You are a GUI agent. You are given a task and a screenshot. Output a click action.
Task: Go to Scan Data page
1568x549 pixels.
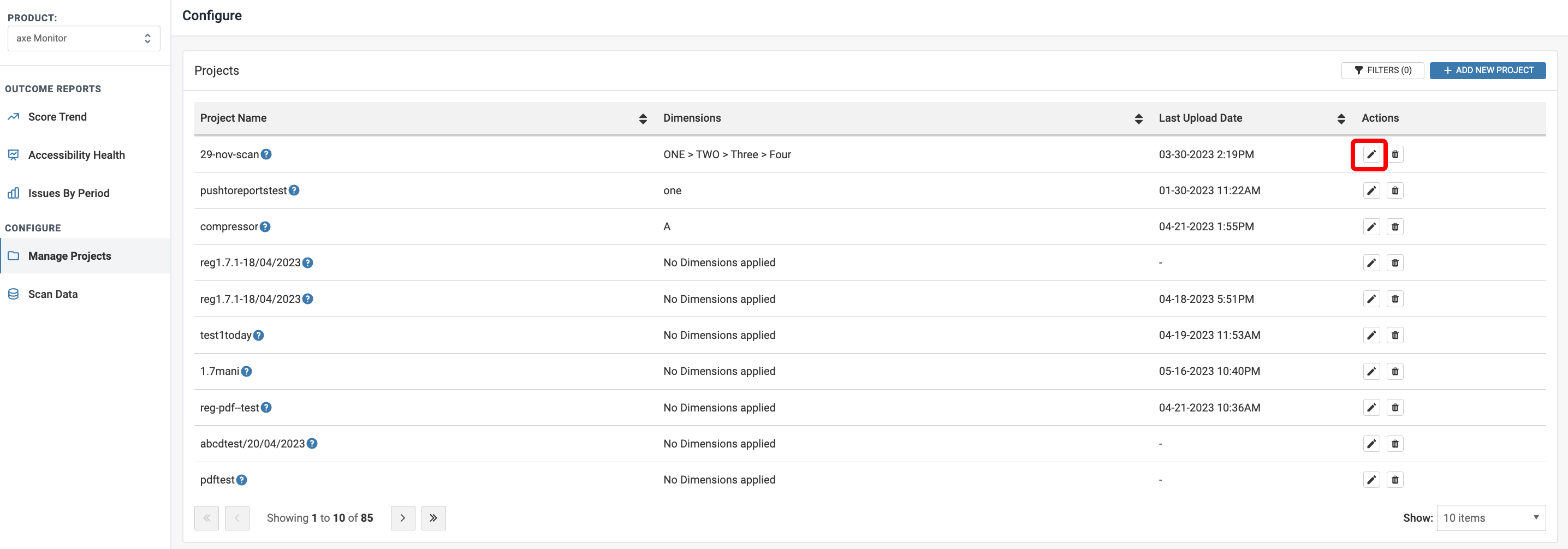coord(53,295)
